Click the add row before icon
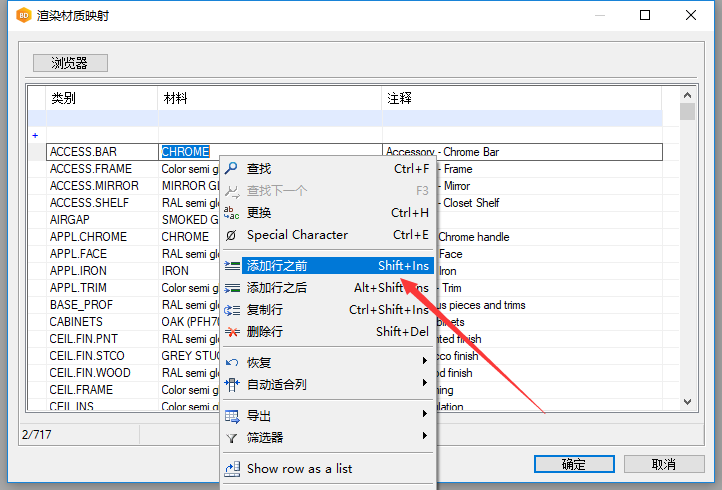 (x=232, y=266)
